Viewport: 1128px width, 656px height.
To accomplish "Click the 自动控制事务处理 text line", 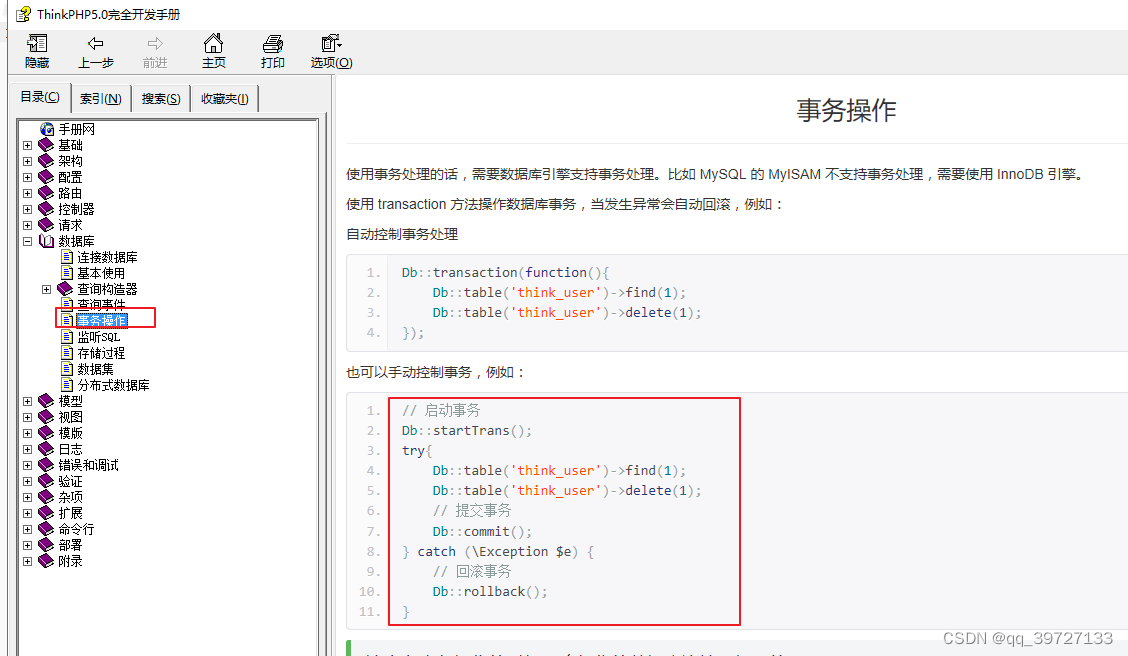I will point(402,234).
